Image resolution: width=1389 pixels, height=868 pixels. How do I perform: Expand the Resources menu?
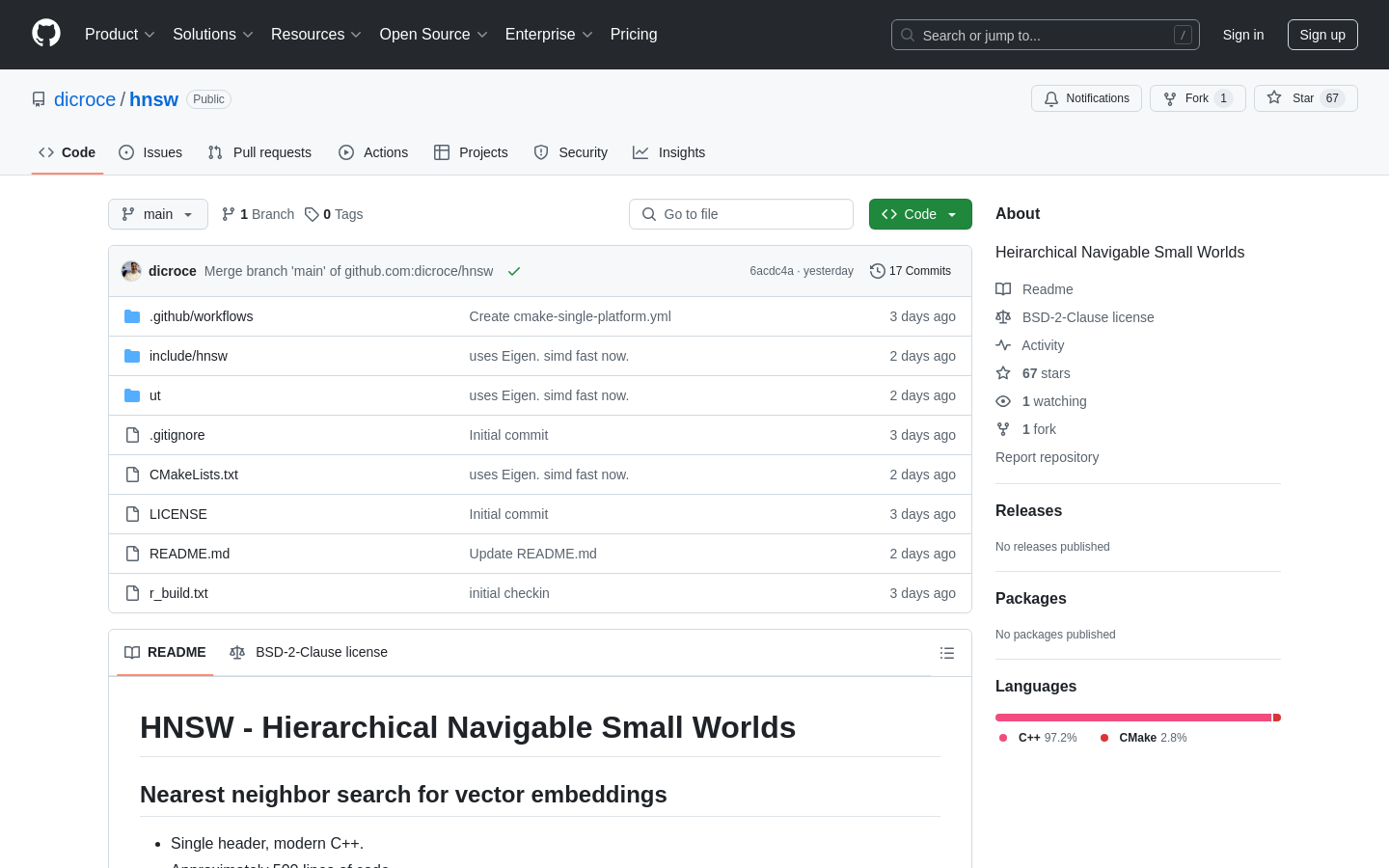316,34
